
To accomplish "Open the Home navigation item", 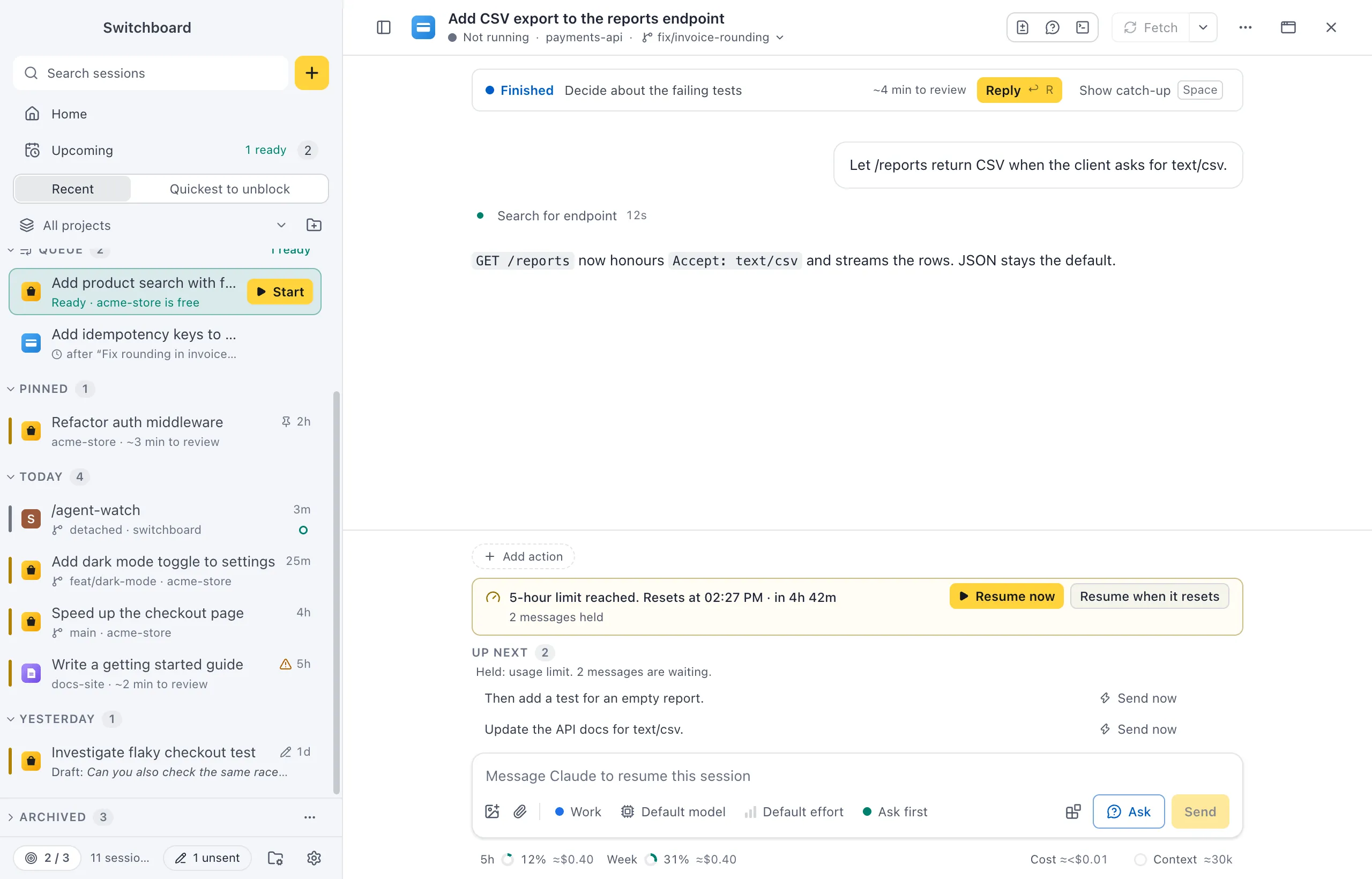I will tap(170, 114).
